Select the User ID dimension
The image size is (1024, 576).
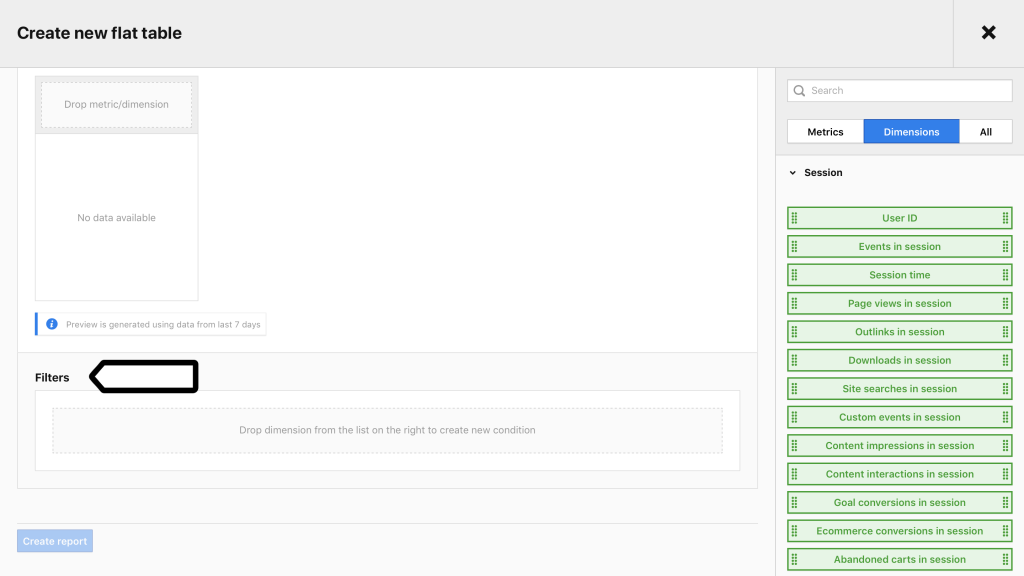click(899, 218)
